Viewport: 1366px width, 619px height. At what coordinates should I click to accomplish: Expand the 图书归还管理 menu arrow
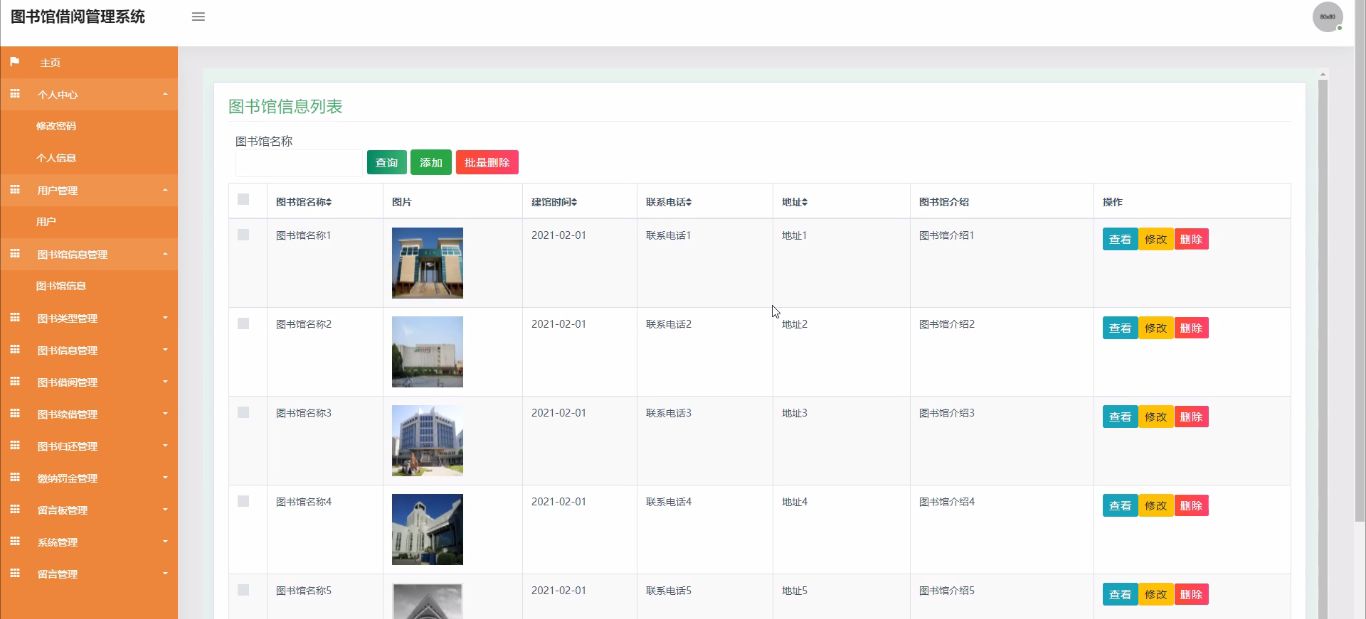pos(165,446)
